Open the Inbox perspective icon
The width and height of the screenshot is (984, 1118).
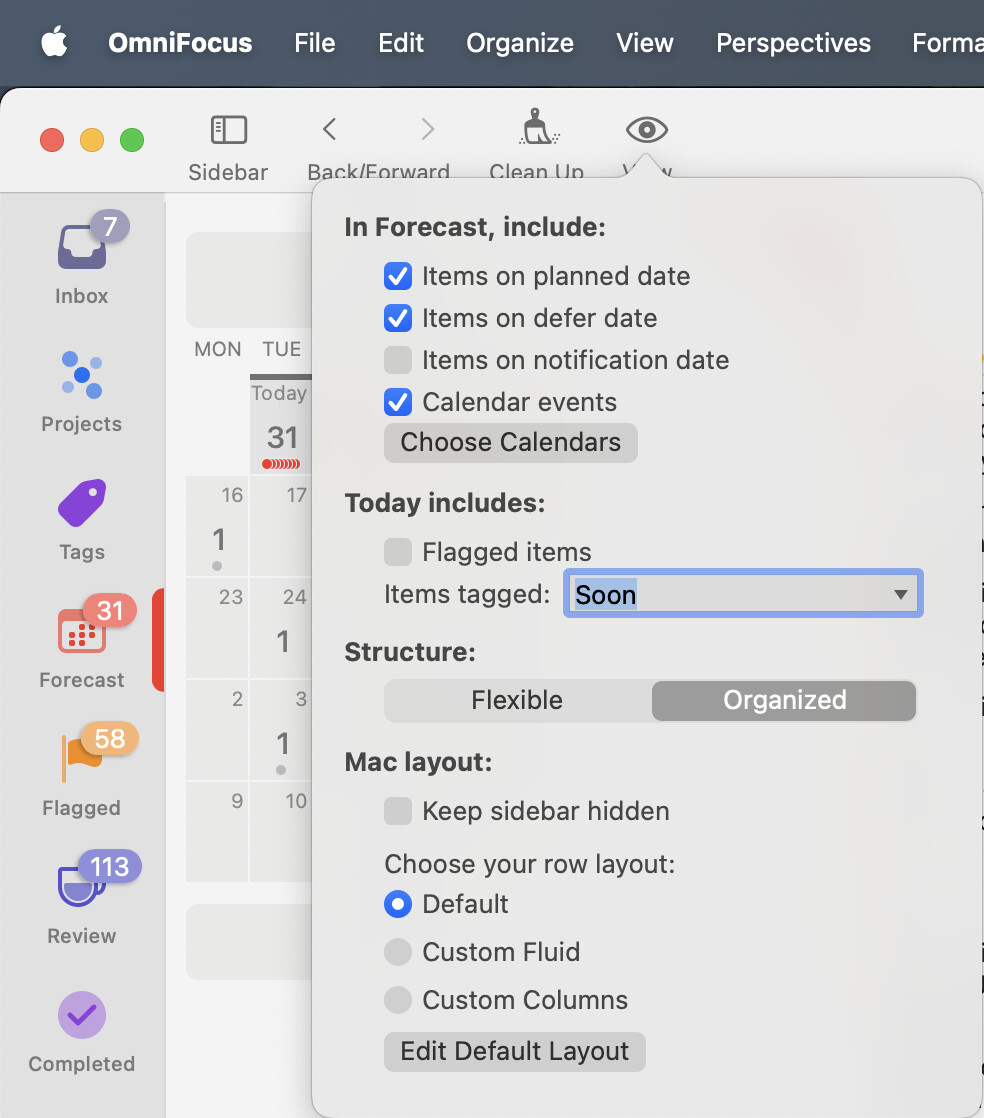(x=82, y=247)
